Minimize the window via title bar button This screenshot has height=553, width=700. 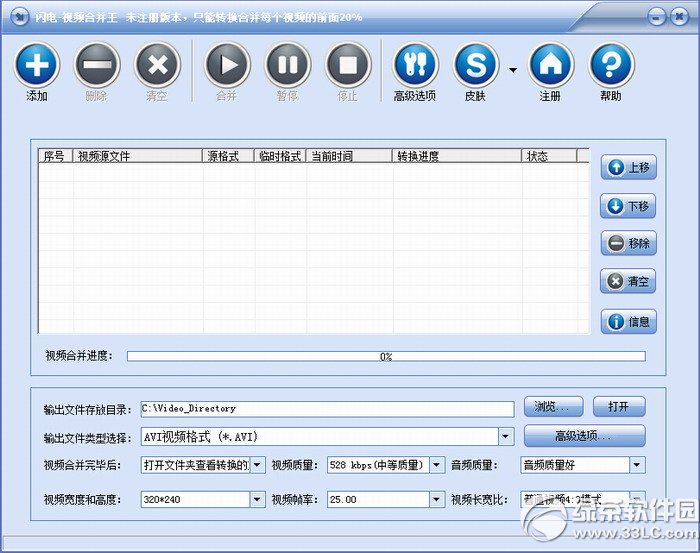pos(657,17)
